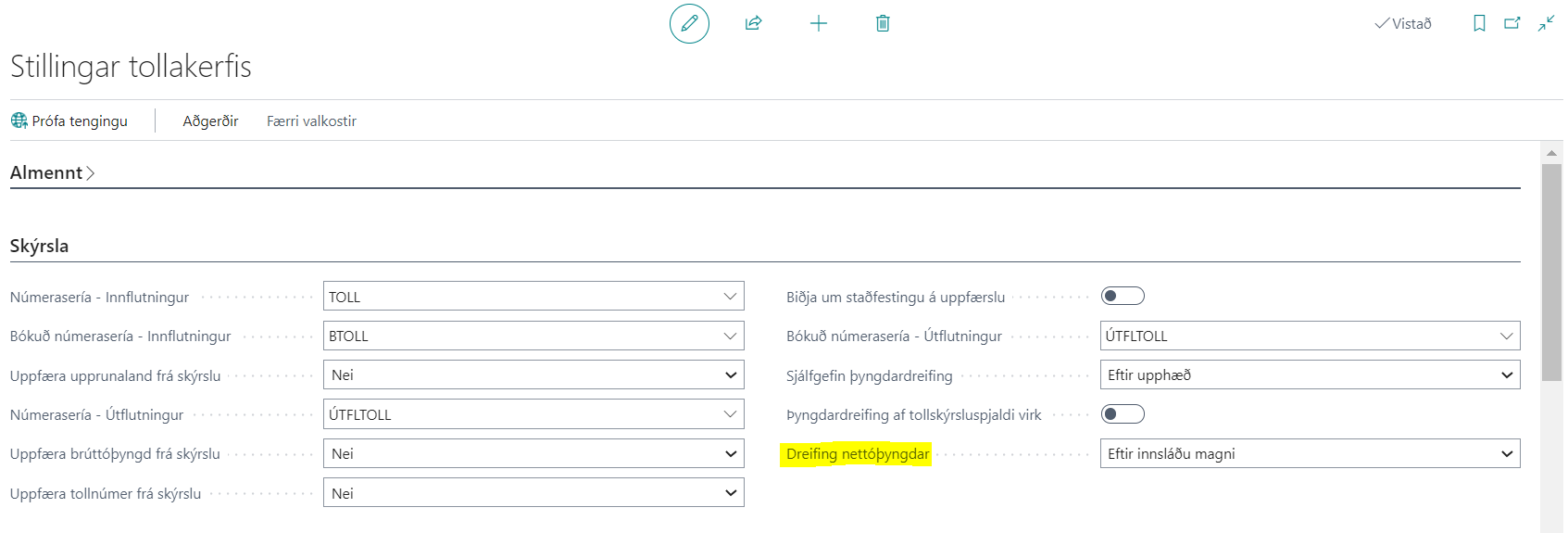Click the pencil edit icon
The image size is (1568, 533).
point(689,24)
